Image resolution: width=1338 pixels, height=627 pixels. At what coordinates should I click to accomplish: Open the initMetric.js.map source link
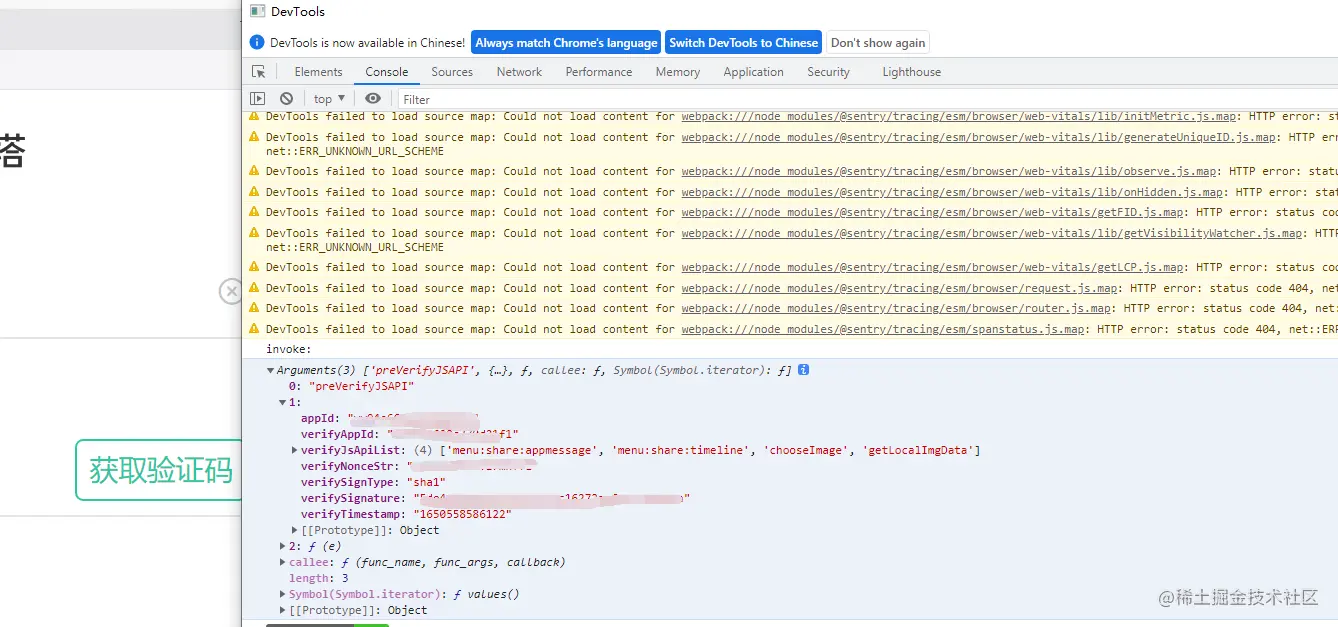pyautogui.click(x=959, y=116)
